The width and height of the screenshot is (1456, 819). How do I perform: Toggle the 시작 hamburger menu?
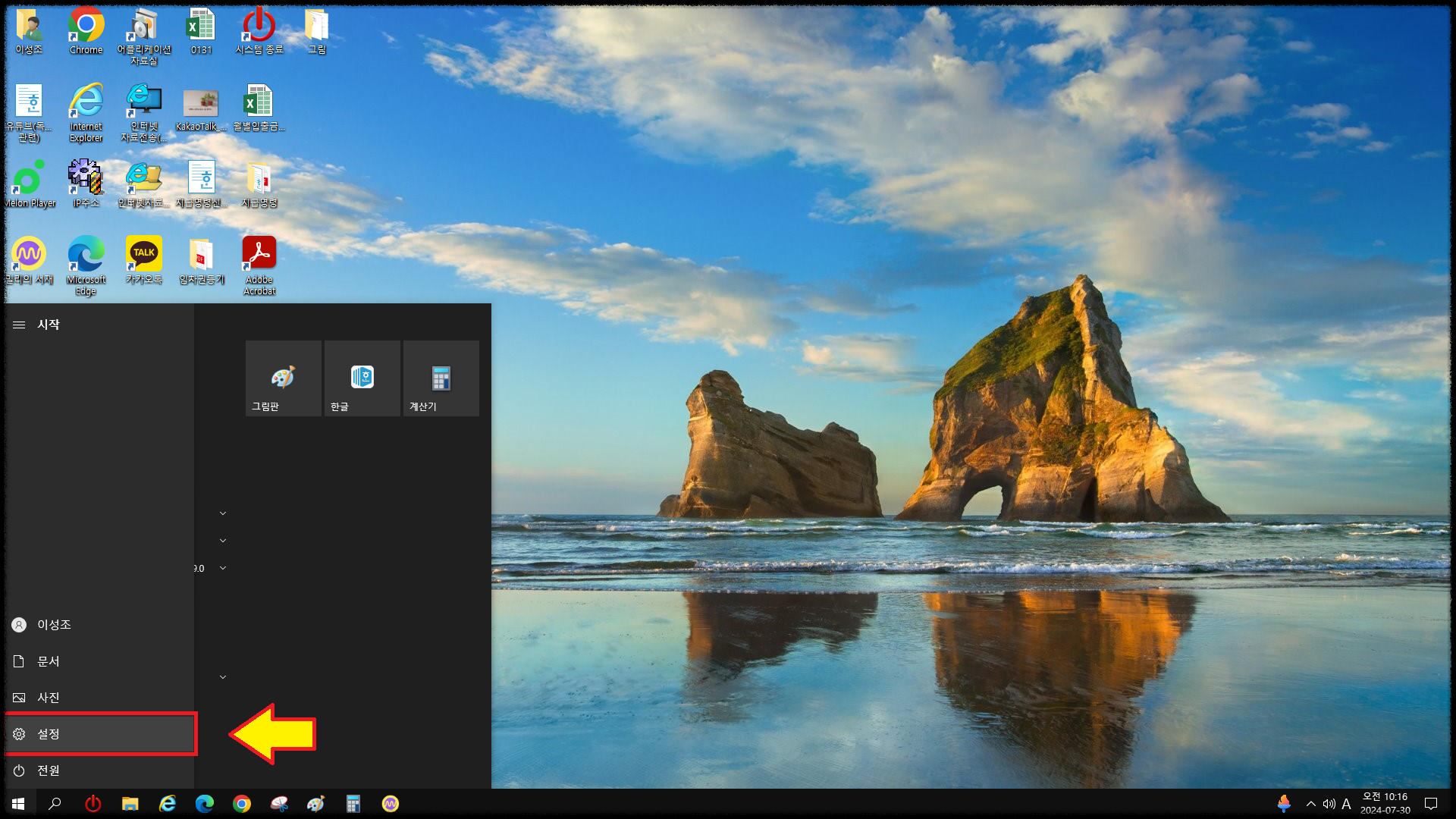19,325
